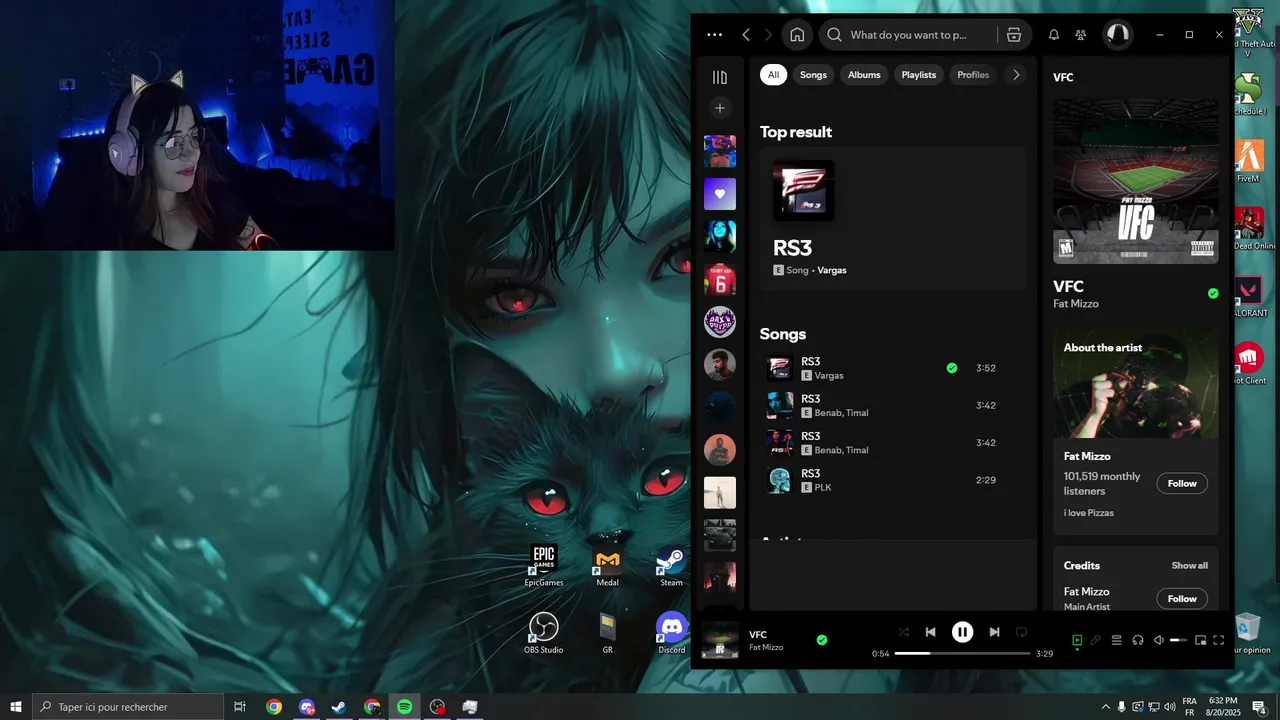Open the Medal desktop shortcut
The width and height of the screenshot is (1280, 720).
(608, 566)
